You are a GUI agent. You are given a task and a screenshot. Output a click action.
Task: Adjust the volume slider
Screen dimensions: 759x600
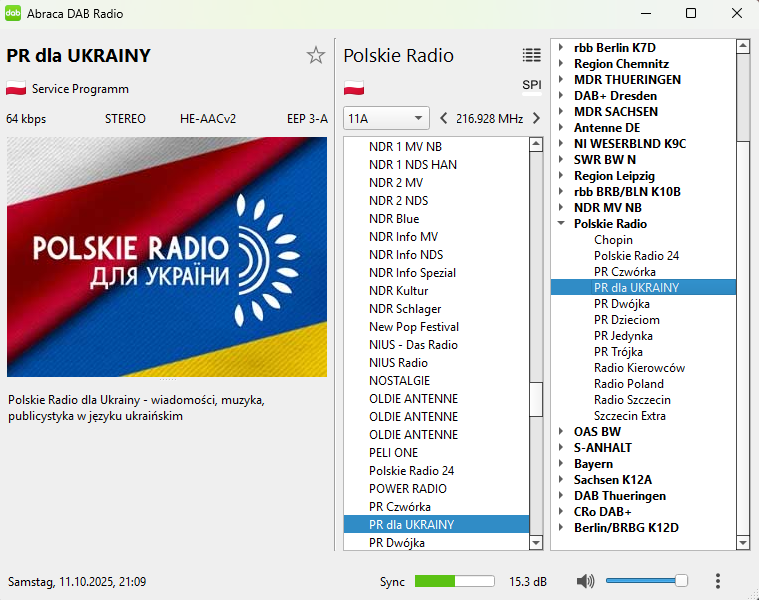[645, 581]
